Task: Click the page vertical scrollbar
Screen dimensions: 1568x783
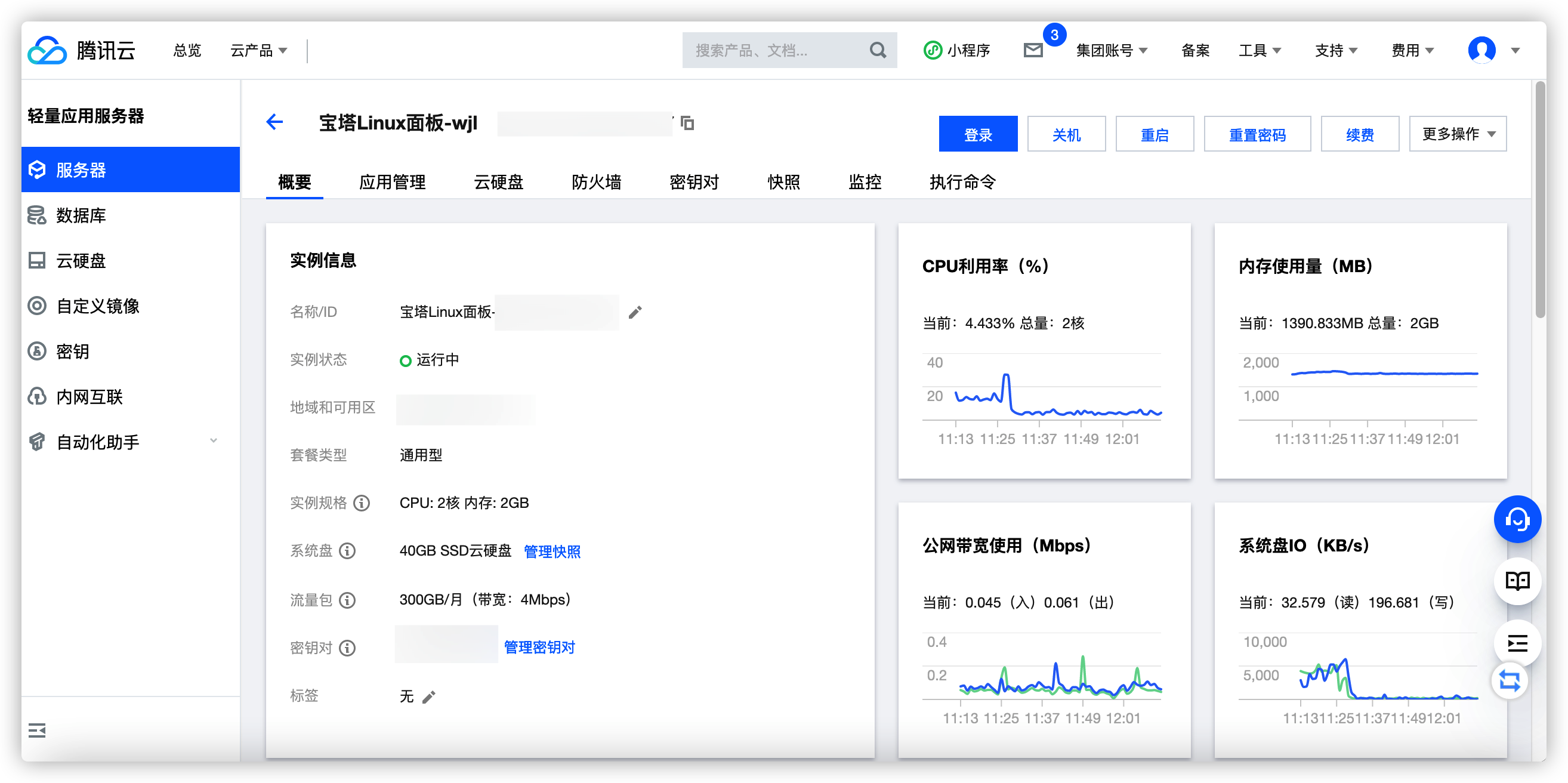Action: pos(1541,201)
